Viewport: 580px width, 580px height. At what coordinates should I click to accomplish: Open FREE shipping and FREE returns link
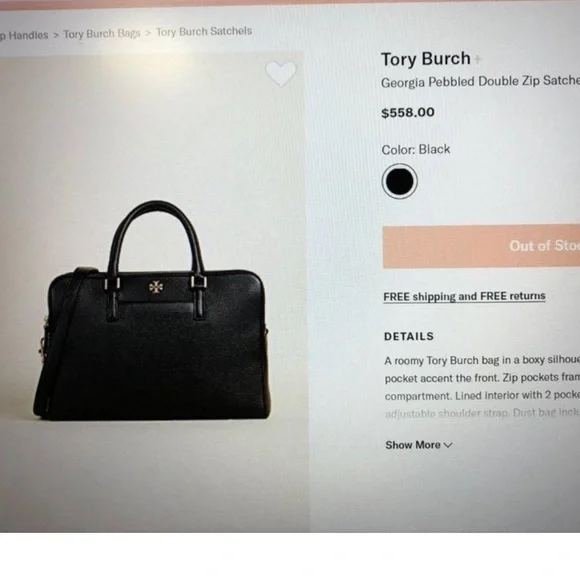coord(464,297)
